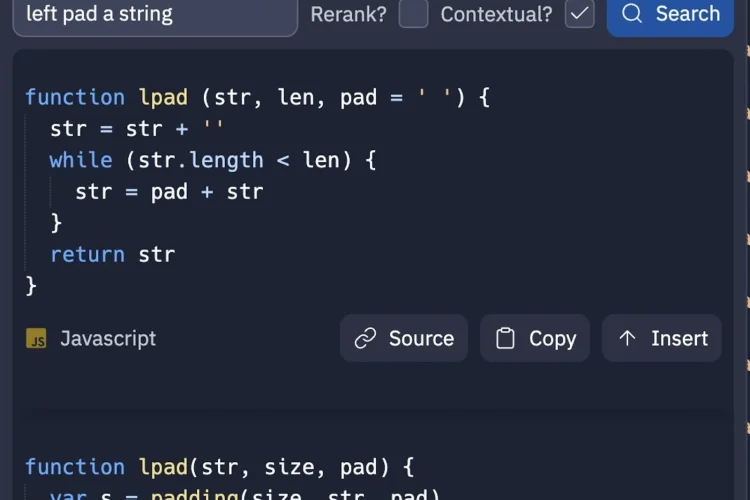Click the "return str" code line
This screenshot has width=750, height=500.
112,254
